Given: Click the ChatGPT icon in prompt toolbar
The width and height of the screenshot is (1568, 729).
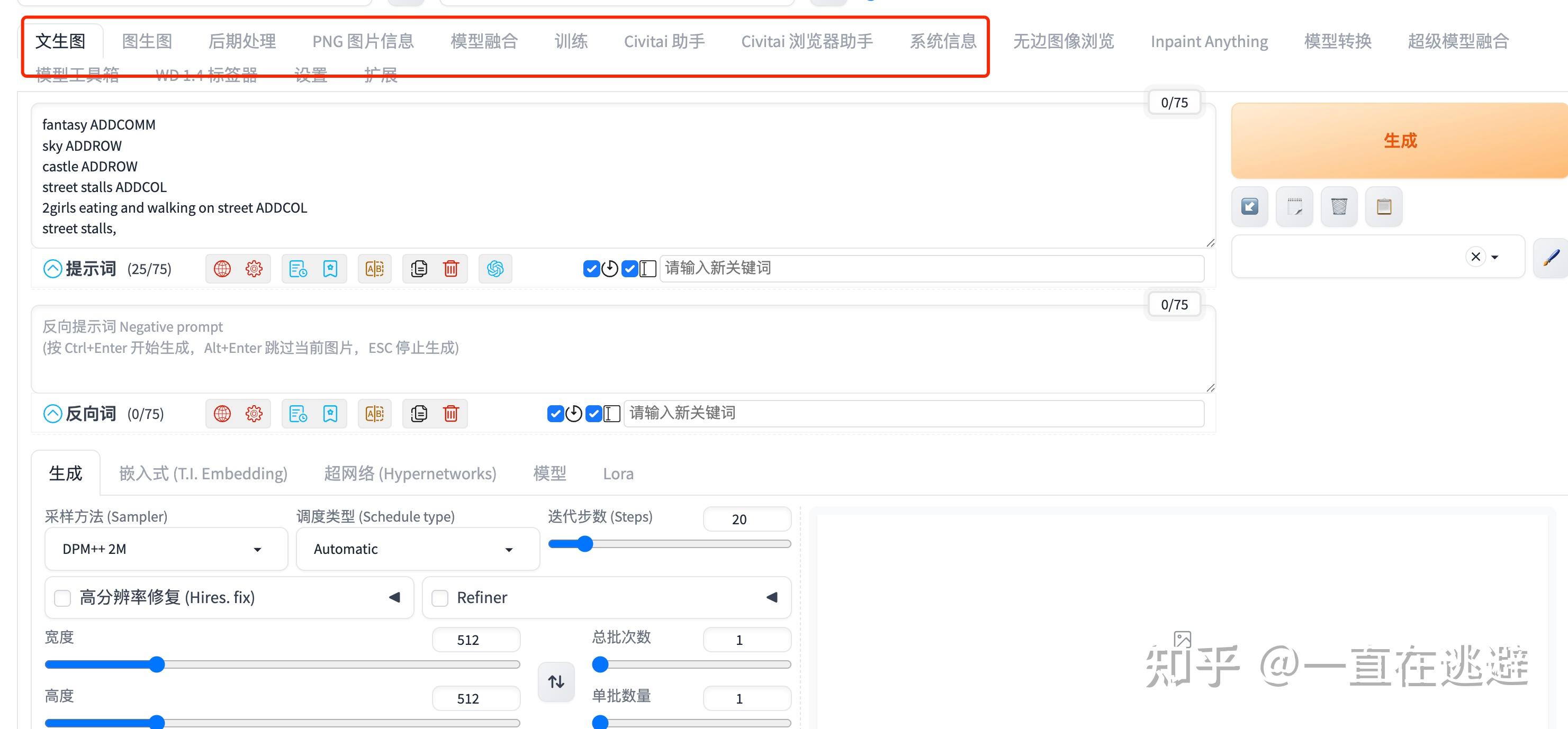Looking at the screenshot, I should click(495, 268).
